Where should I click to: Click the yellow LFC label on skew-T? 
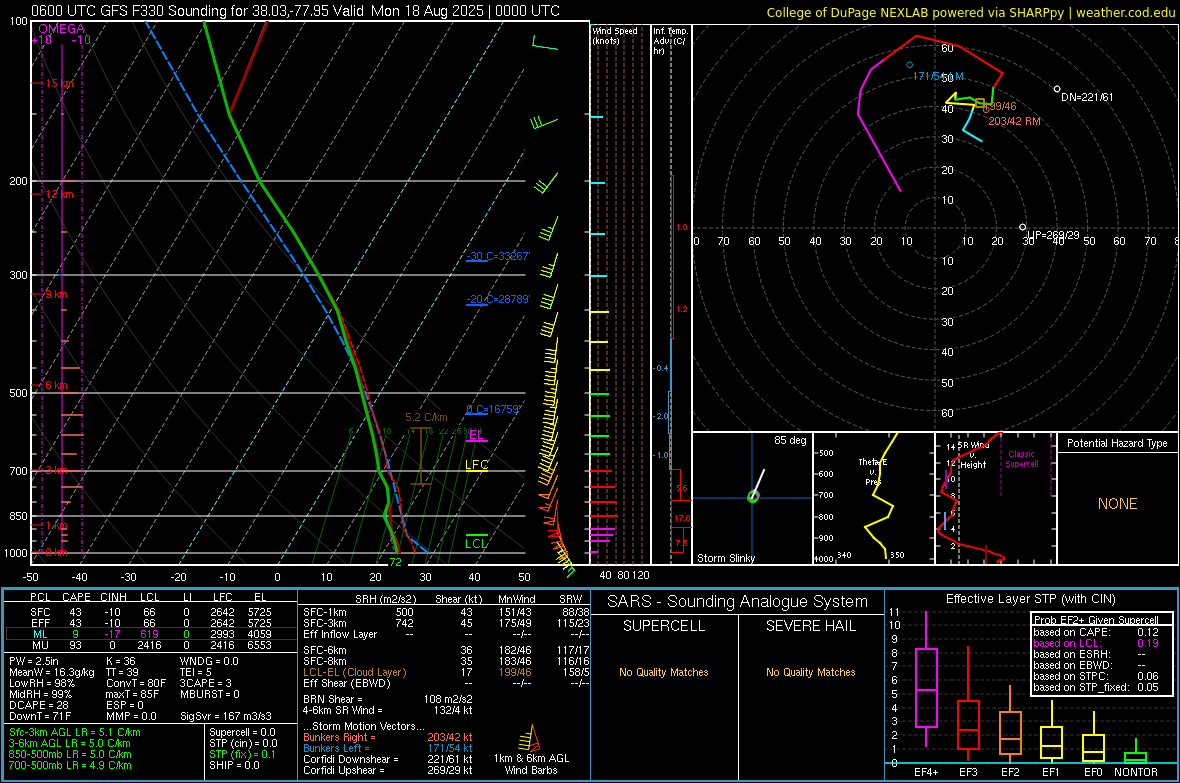pyautogui.click(x=476, y=465)
